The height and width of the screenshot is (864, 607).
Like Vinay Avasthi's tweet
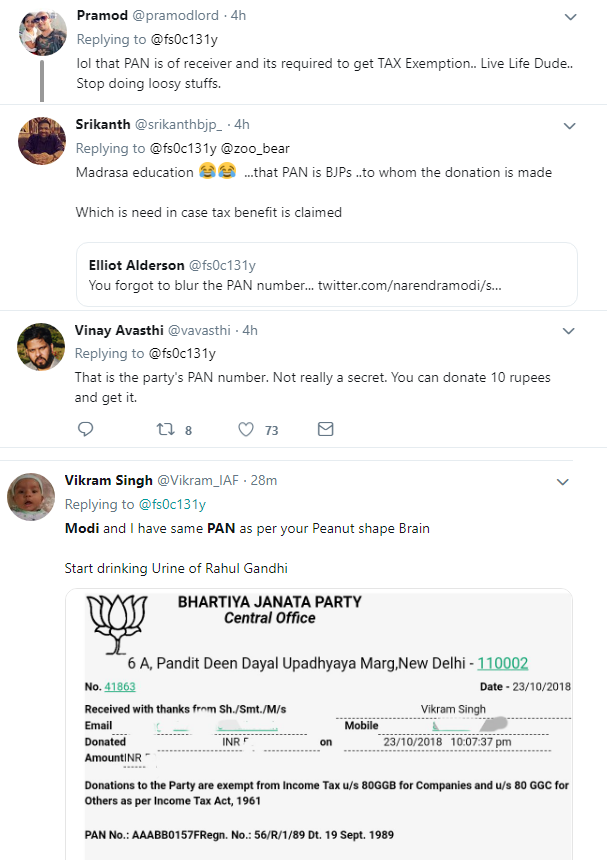pos(246,429)
